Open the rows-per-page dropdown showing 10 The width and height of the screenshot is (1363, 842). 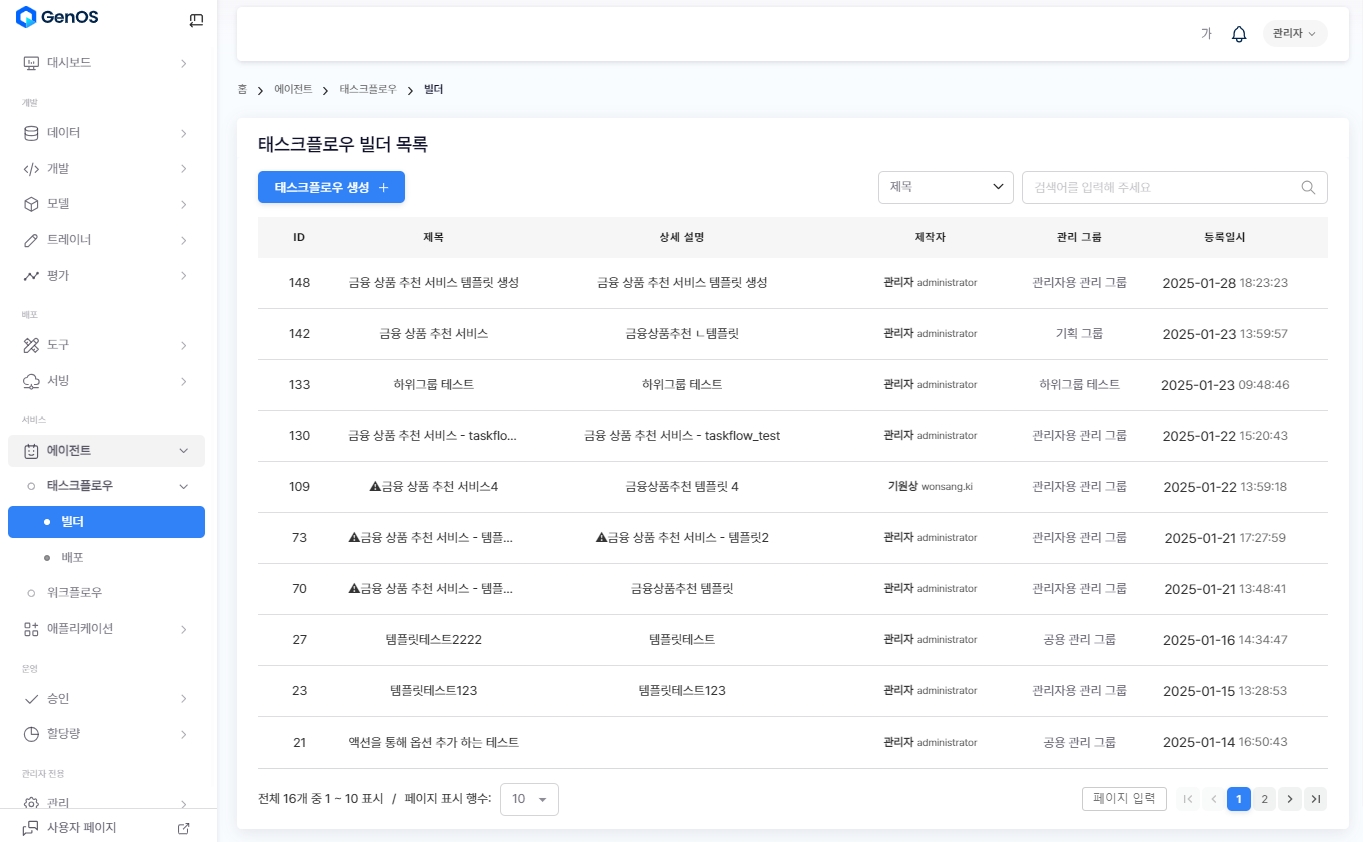(x=529, y=799)
